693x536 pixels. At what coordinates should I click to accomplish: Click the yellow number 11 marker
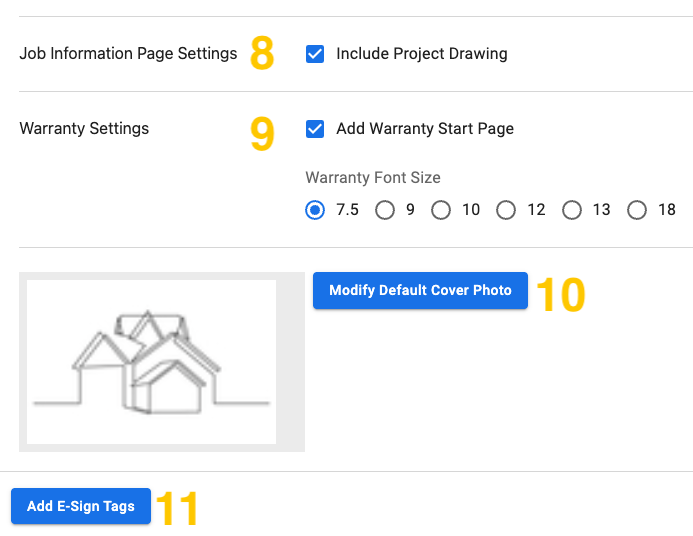pos(177,509)
